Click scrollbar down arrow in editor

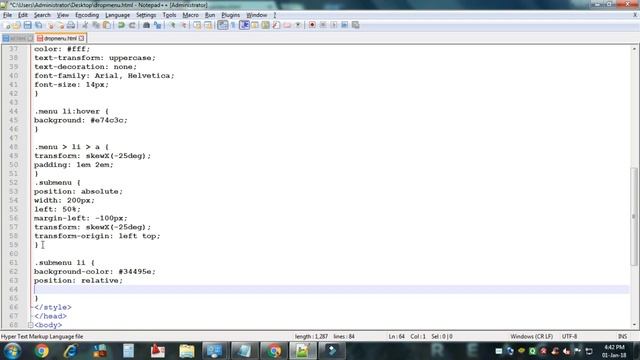coord(634,325)
